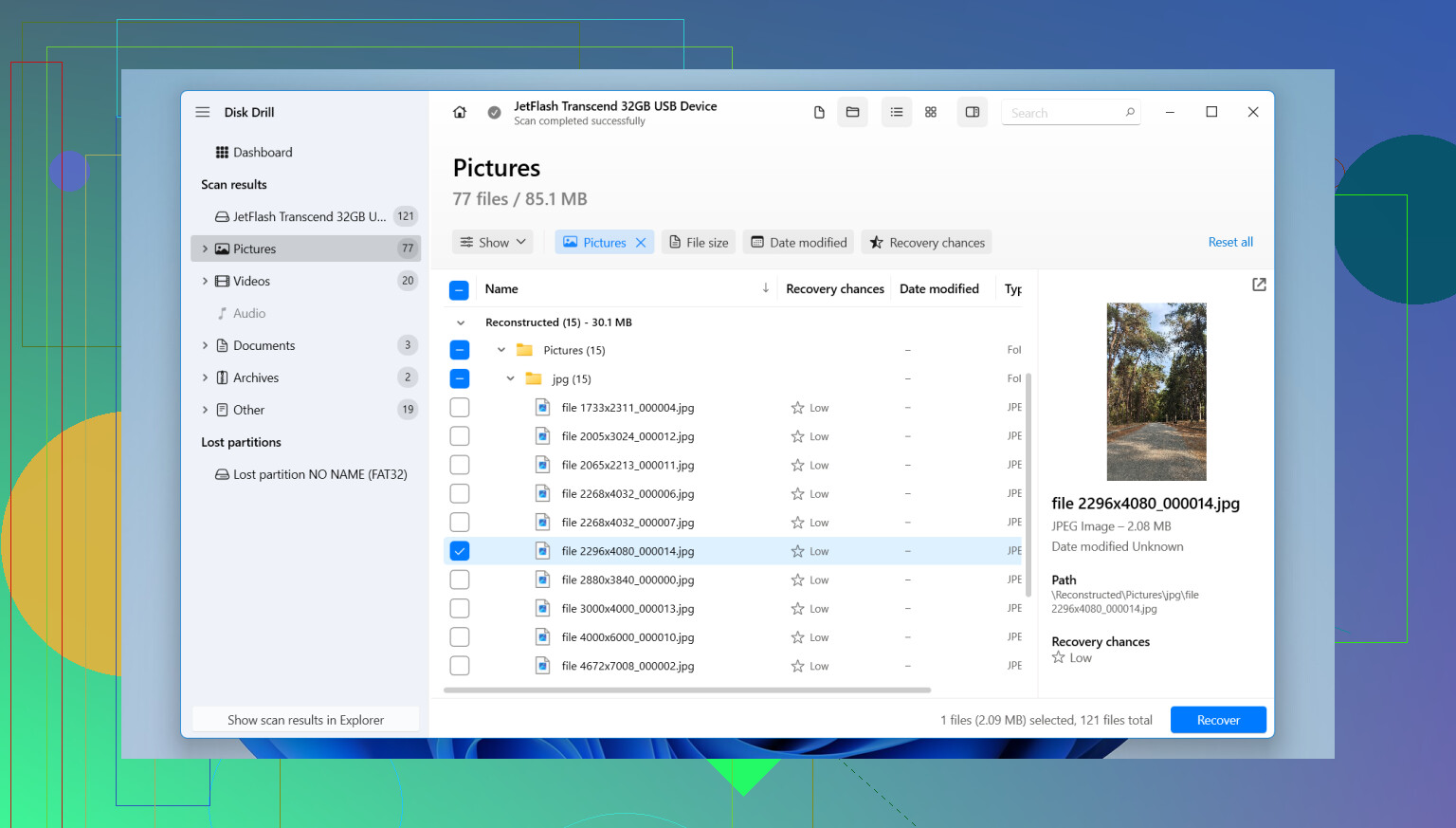The width and height of the screenshot is (1456, 828).
Task: Select list view layout icon
Action: click(x=897, y=112)
